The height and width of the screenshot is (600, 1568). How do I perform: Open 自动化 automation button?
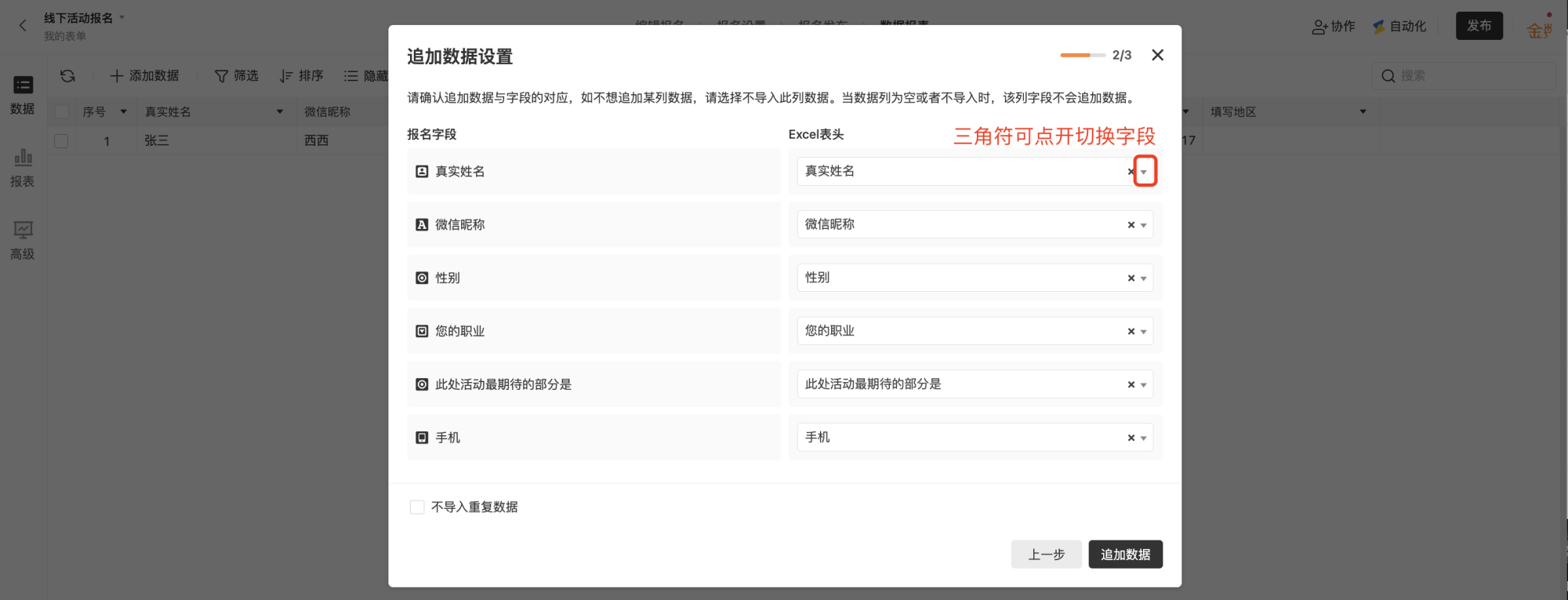(x=1399, y=27)
